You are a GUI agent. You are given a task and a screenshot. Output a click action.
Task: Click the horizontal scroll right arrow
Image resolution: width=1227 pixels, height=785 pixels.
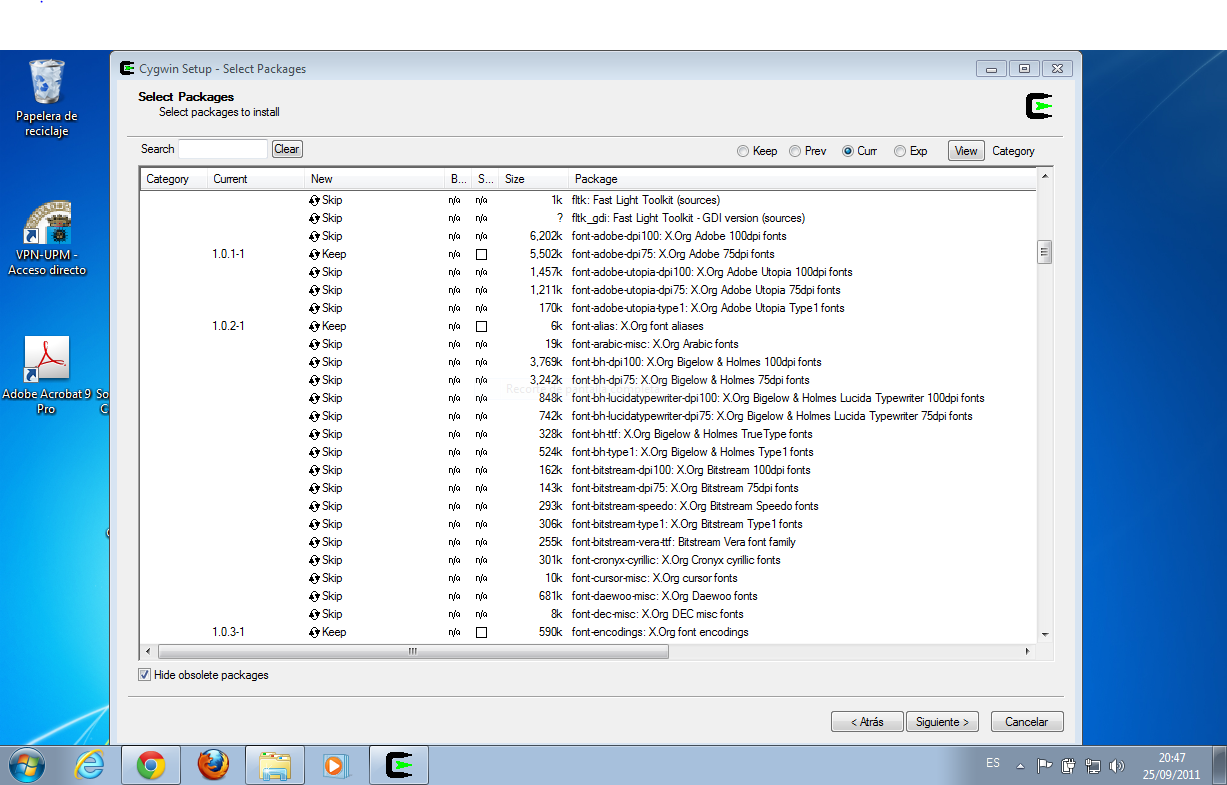pyautogui.click(x=1029, y=651)
